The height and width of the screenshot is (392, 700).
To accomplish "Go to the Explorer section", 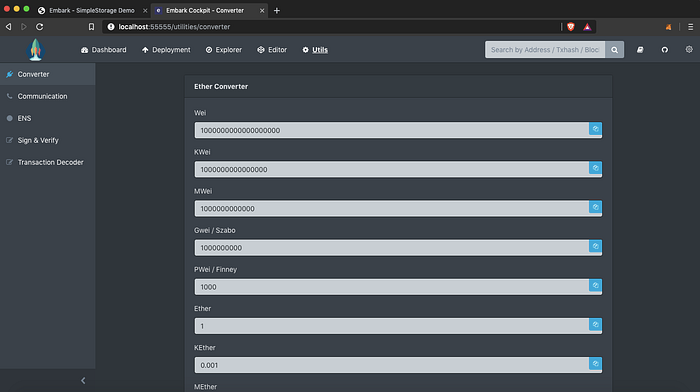I will [223, 50].
